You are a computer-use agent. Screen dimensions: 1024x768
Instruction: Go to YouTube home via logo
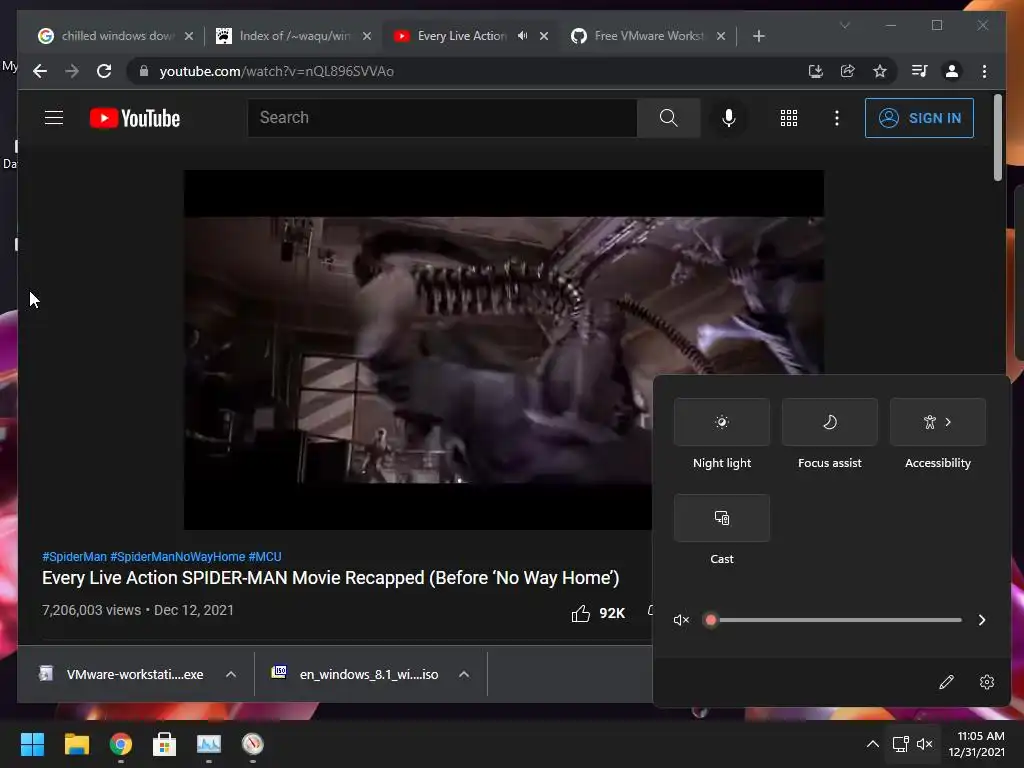[x=135, y=118]
